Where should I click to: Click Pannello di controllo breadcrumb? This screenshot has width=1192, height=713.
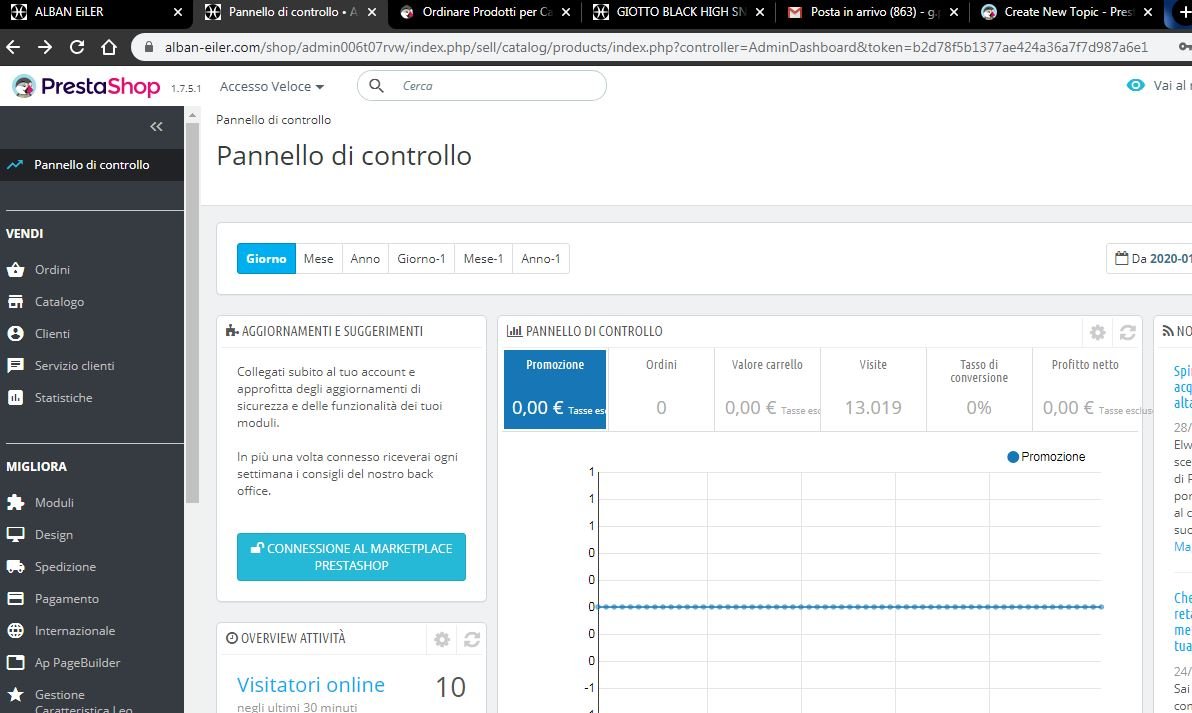274,119
